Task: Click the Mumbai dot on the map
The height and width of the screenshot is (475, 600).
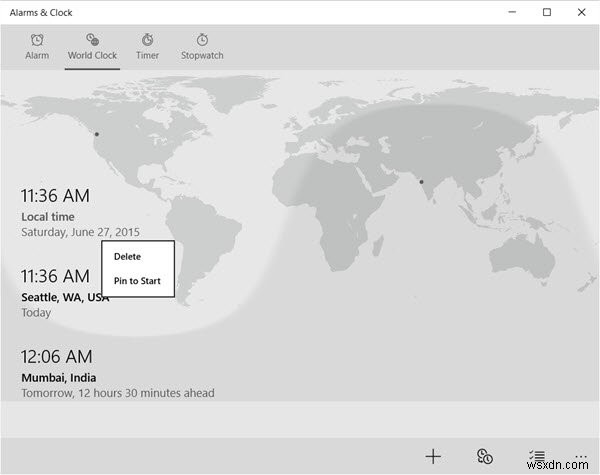Action: point(421,182)
